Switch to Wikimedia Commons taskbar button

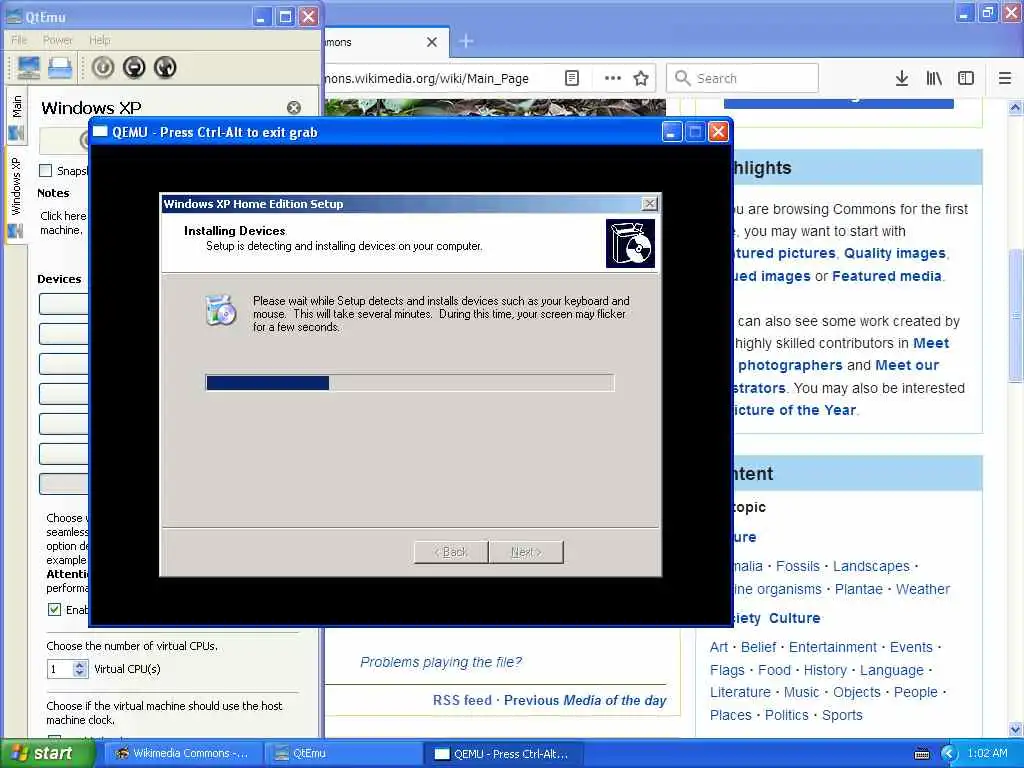click(x=183, y=754)
